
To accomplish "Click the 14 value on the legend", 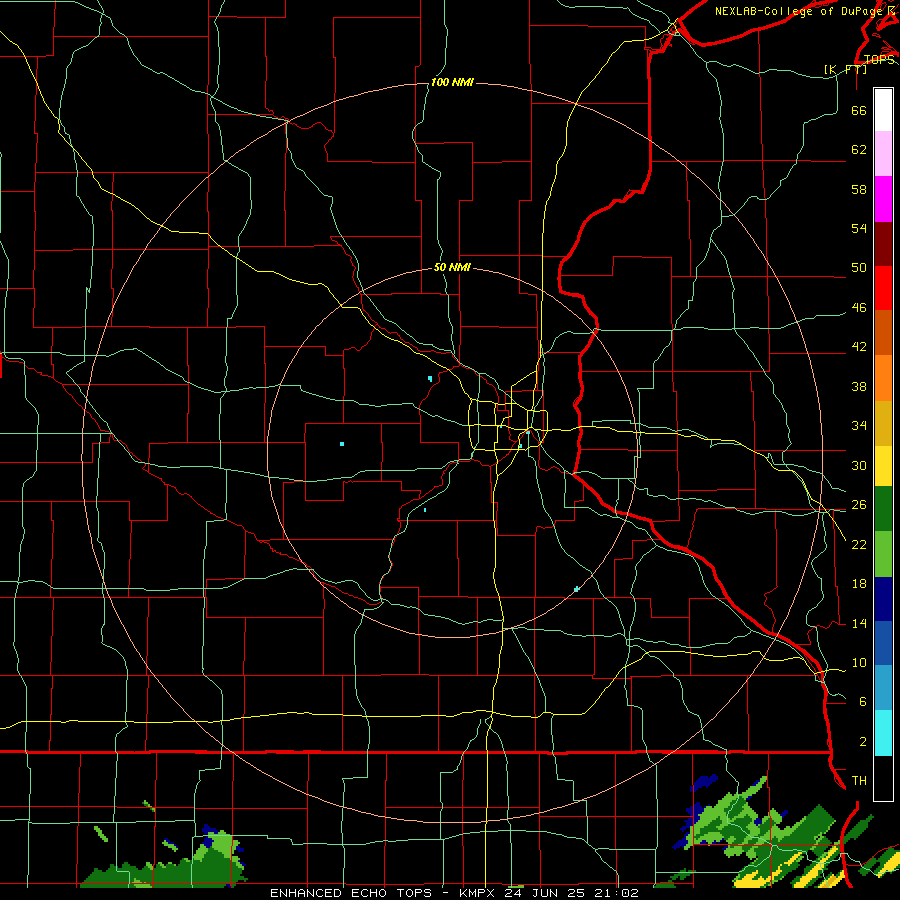I will (859, 623).
